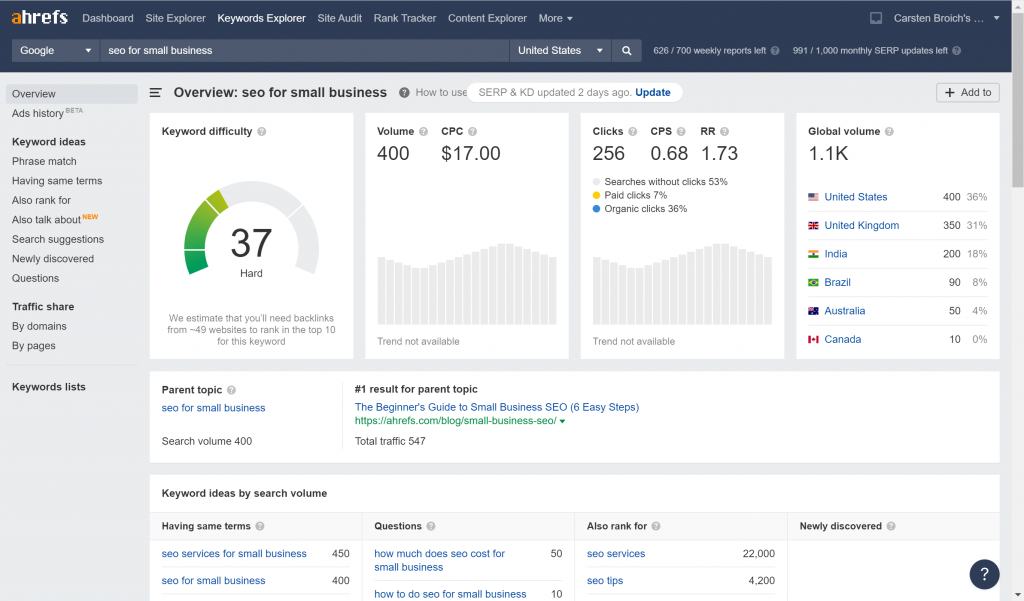Screen dimensions: 1024x601
Task: Click help icon beside CPS
Action: 681,131
